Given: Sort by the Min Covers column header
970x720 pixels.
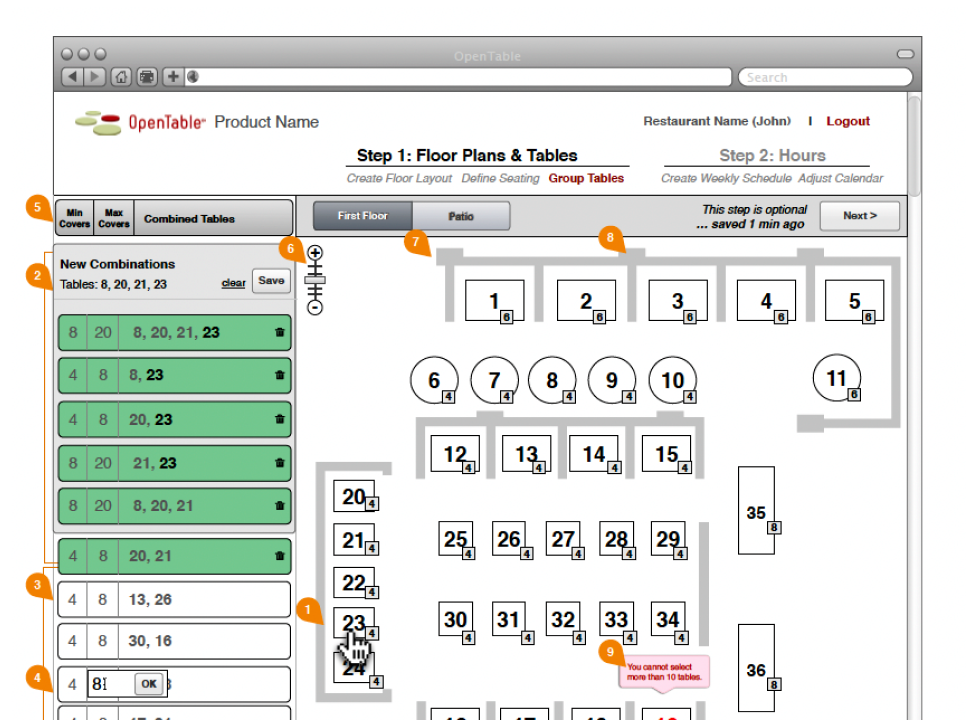Looking at the screenshot, I should click(74, 218).
